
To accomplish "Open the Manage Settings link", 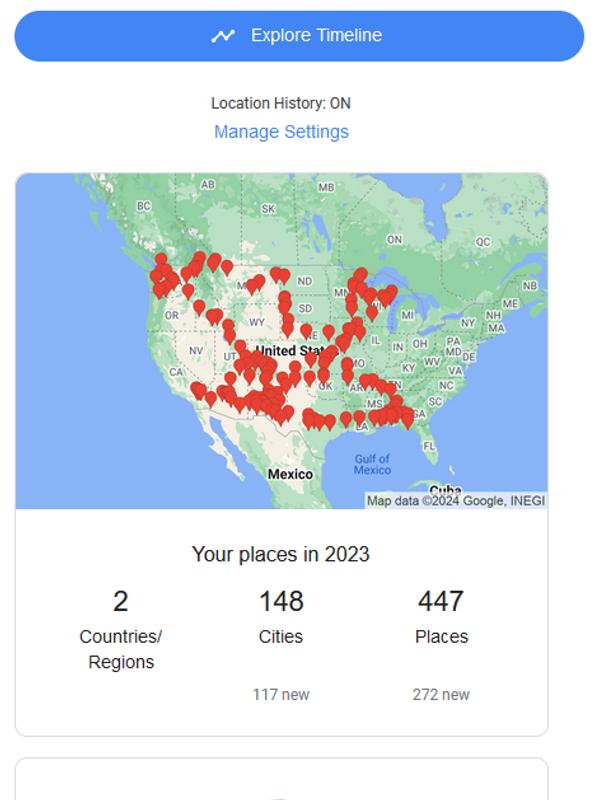I will pyautogui.click(x=281, y=132).
